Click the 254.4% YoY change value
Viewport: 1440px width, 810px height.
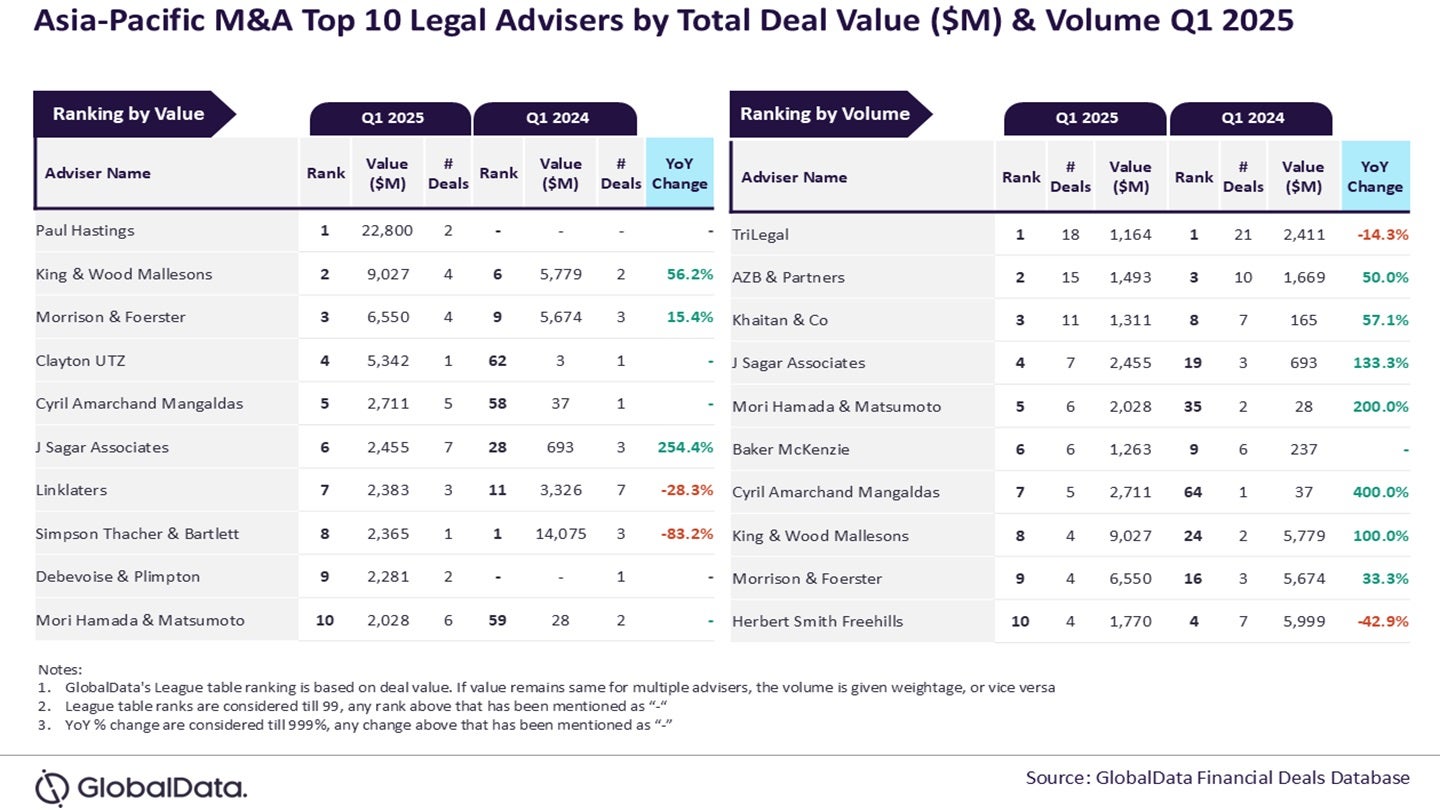click(x=685, y=447)
